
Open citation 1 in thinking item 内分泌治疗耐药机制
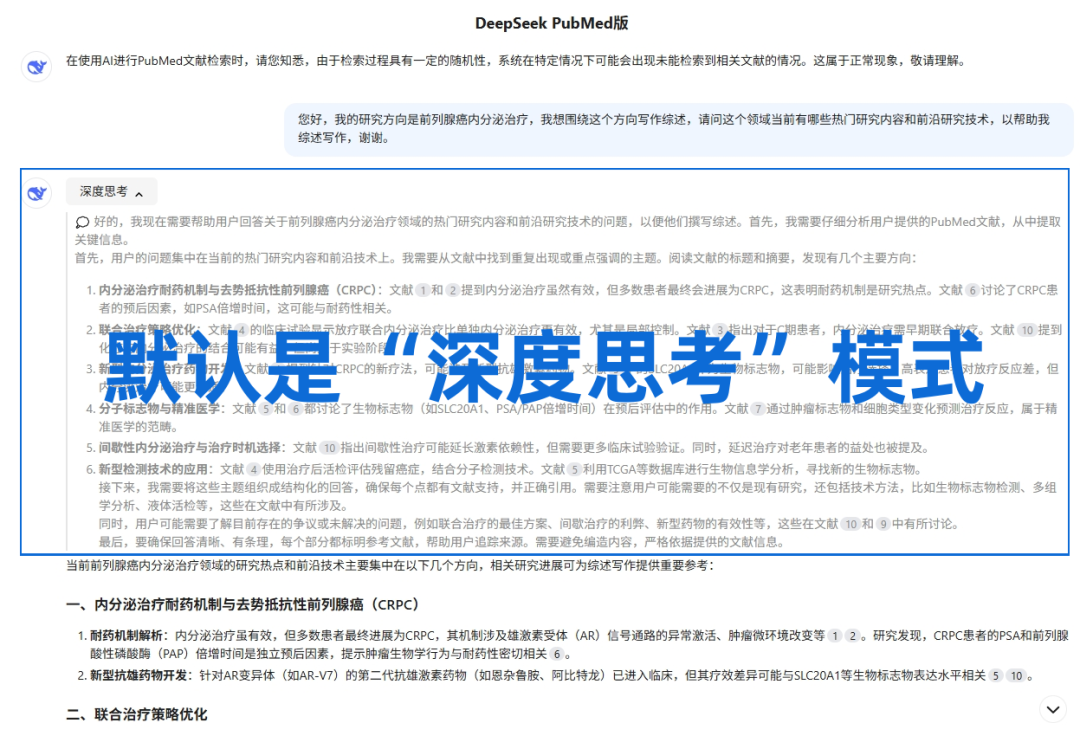pos(423,291)
